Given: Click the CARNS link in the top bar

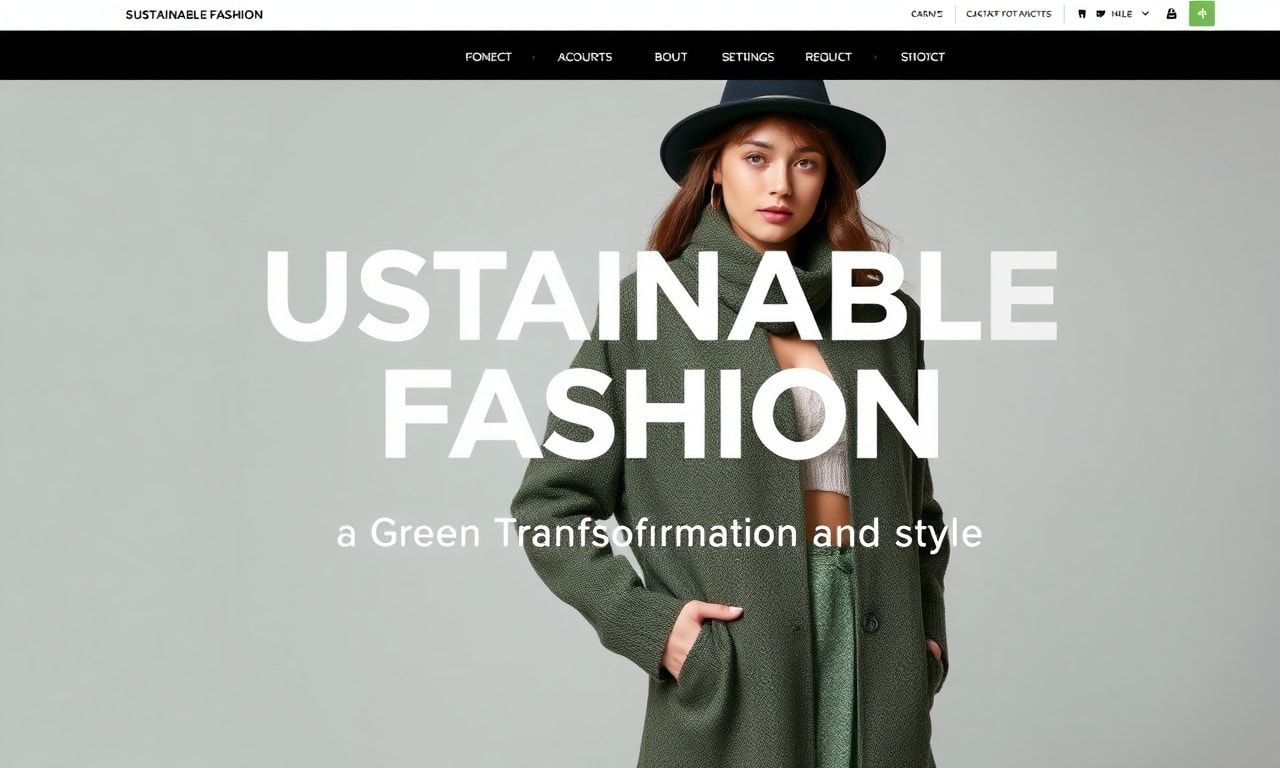Looking at the screenshot, I should [926, 14].
